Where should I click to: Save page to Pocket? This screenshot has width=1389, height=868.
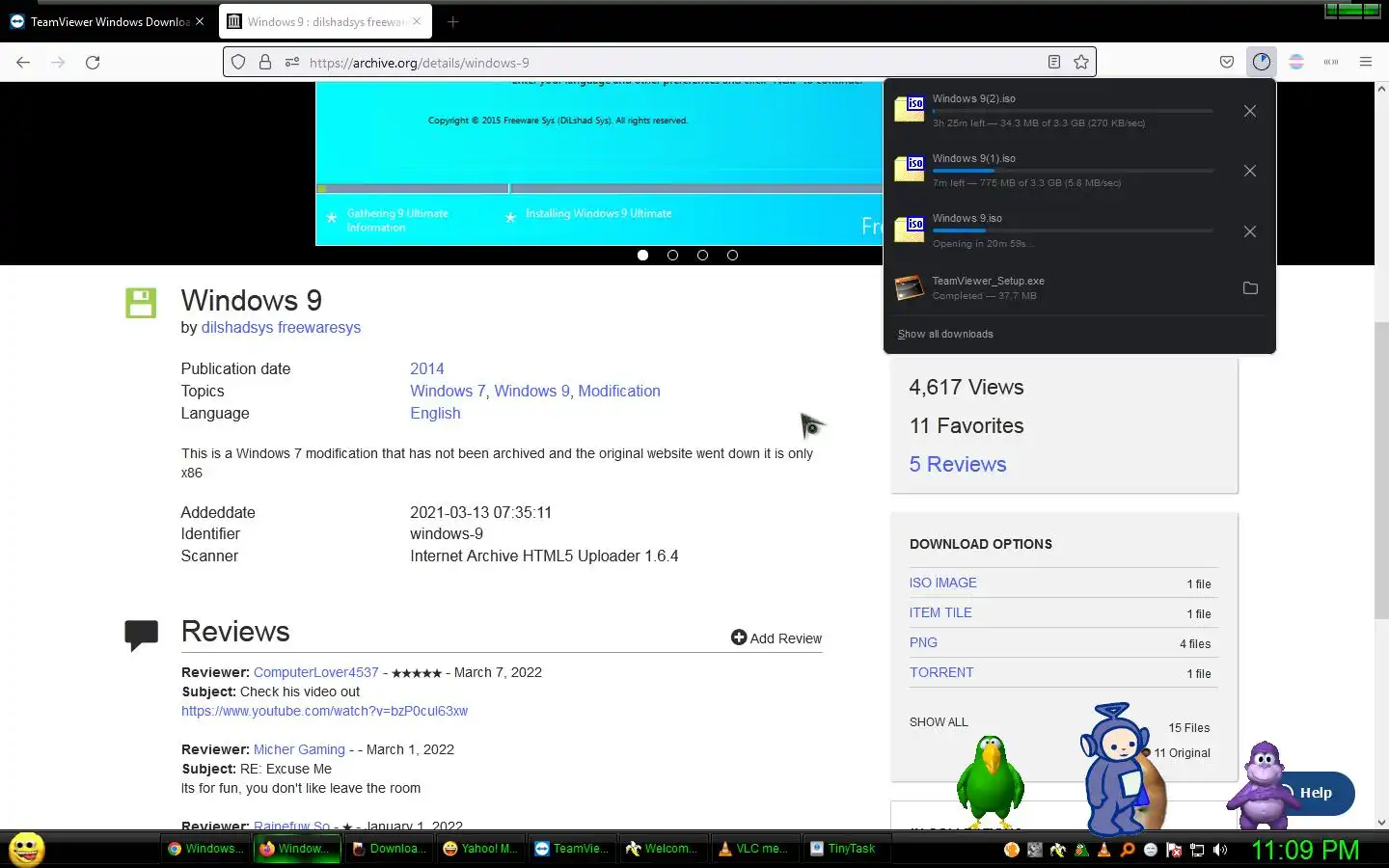(x=1227, y=63)
